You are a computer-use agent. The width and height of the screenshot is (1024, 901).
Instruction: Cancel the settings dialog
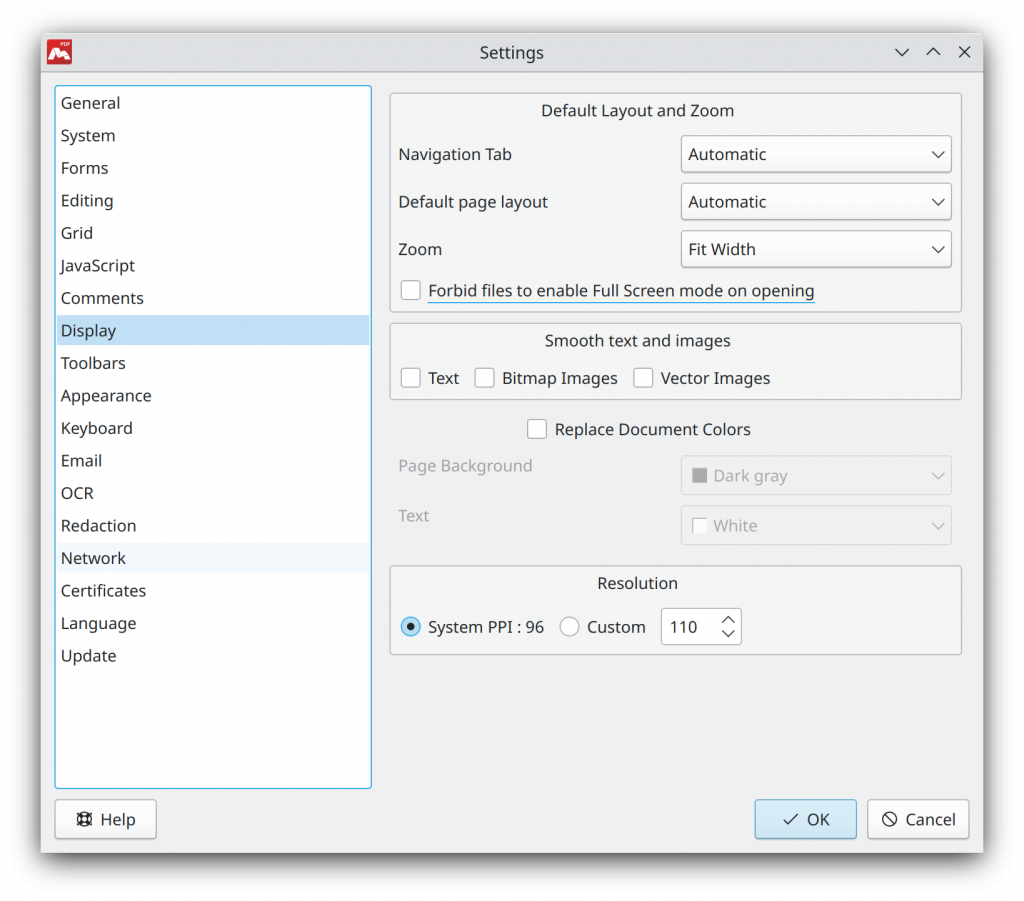(918, 819)
